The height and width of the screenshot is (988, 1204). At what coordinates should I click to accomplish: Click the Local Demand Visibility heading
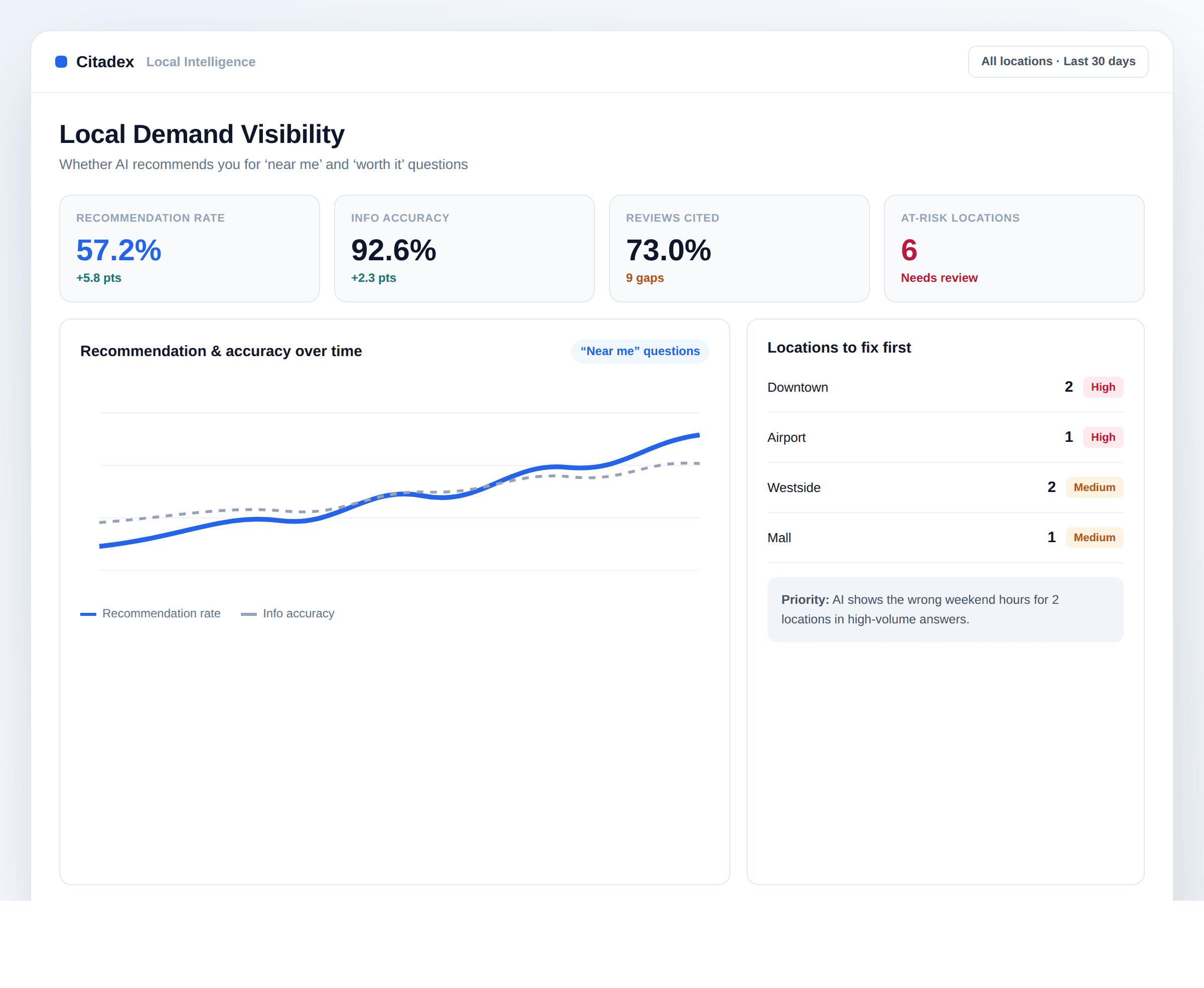click(x=202, y=134)
